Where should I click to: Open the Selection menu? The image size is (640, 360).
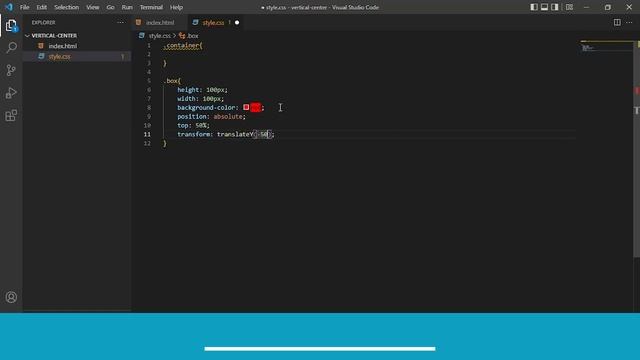[67, 7]
